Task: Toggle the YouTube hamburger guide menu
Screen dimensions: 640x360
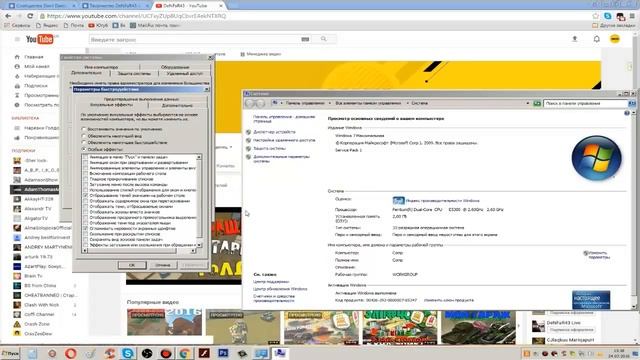Action: (17, 39)
